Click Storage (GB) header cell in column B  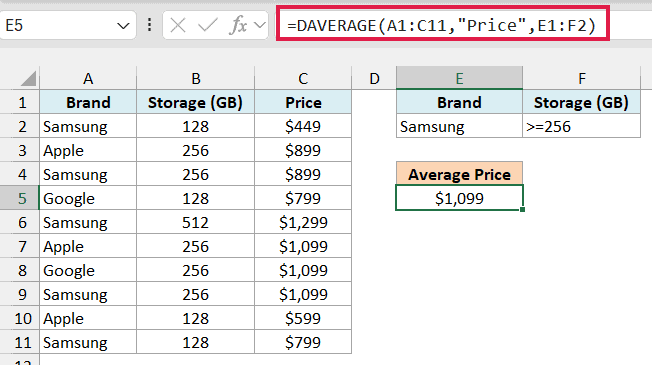pos(195,102)
